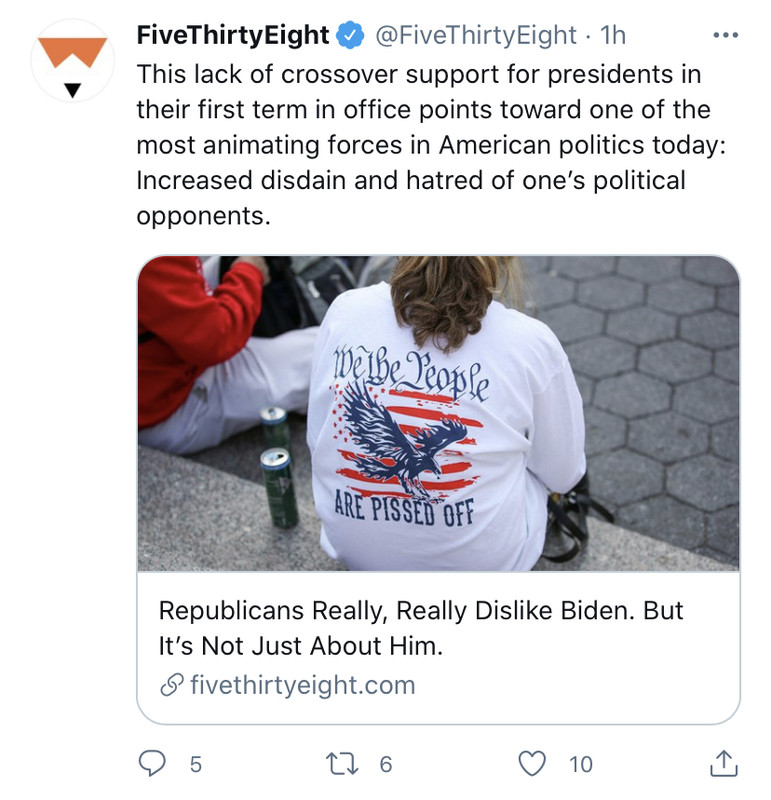
Task: Like the tweet with the heart
Action: pyautogui.click(x=533, y=764)
